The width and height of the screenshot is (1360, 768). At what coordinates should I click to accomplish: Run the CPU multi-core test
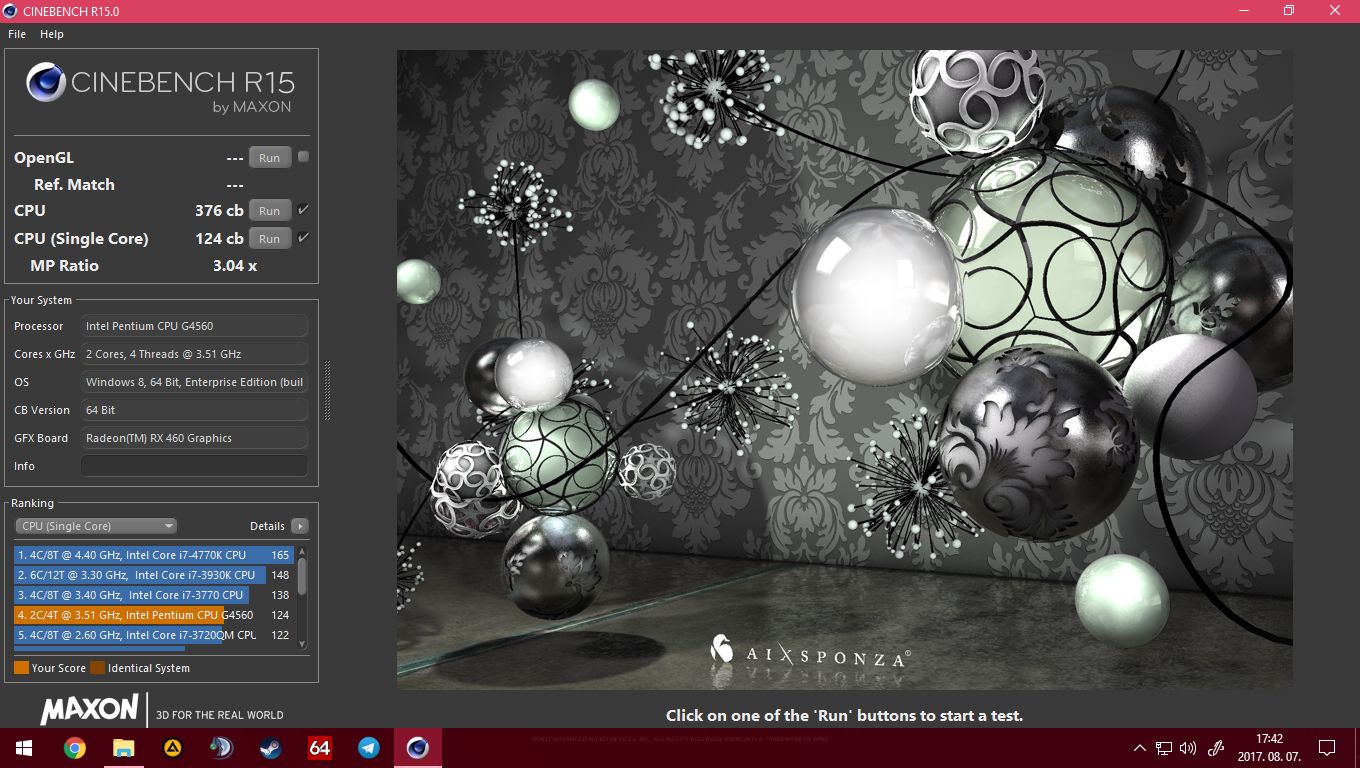point(270,211)
